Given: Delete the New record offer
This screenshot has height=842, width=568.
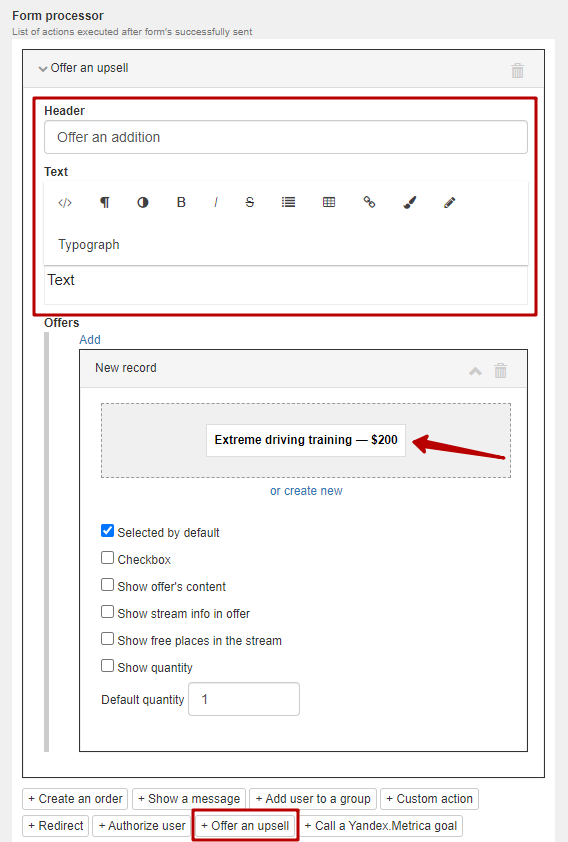Looking at the screenshot, I should coord(500,371).
